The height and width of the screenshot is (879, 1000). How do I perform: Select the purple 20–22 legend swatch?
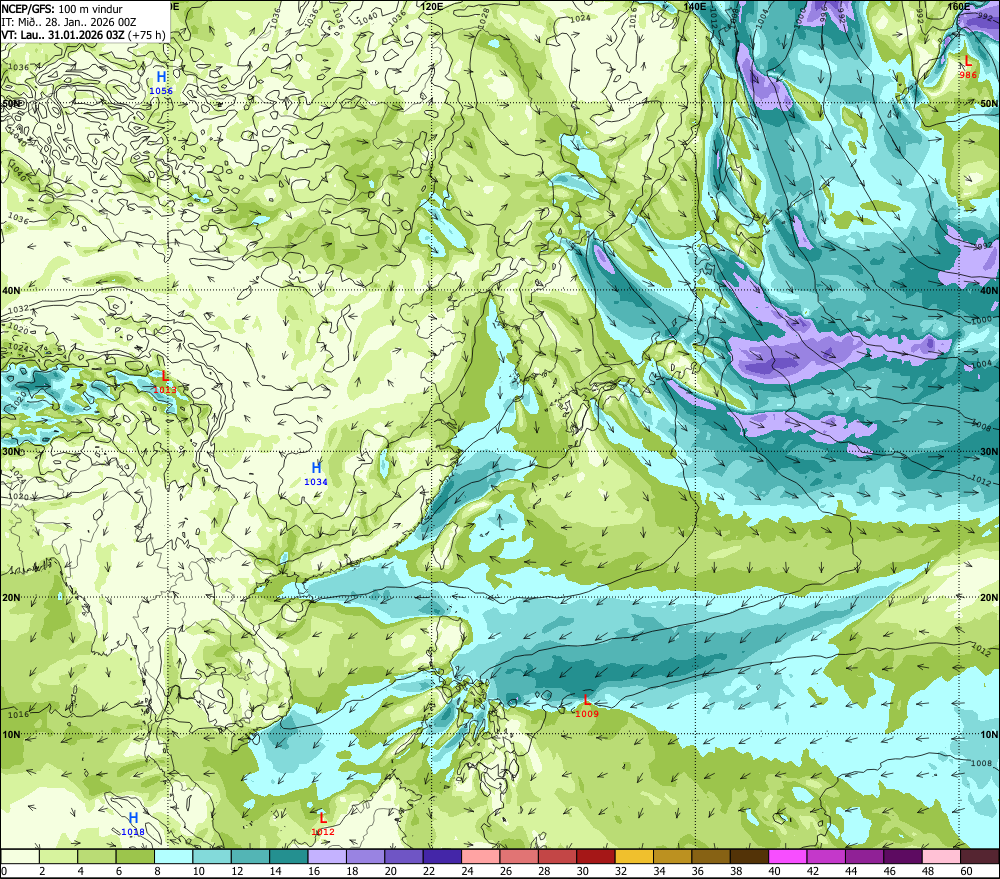pos(404,857)
